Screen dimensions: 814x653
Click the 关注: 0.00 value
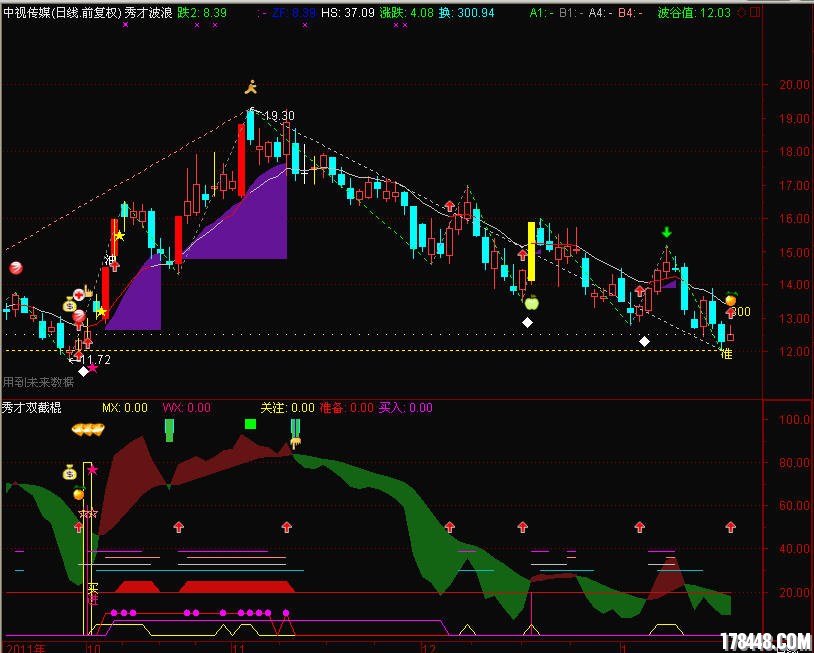[x=287, y=408]
